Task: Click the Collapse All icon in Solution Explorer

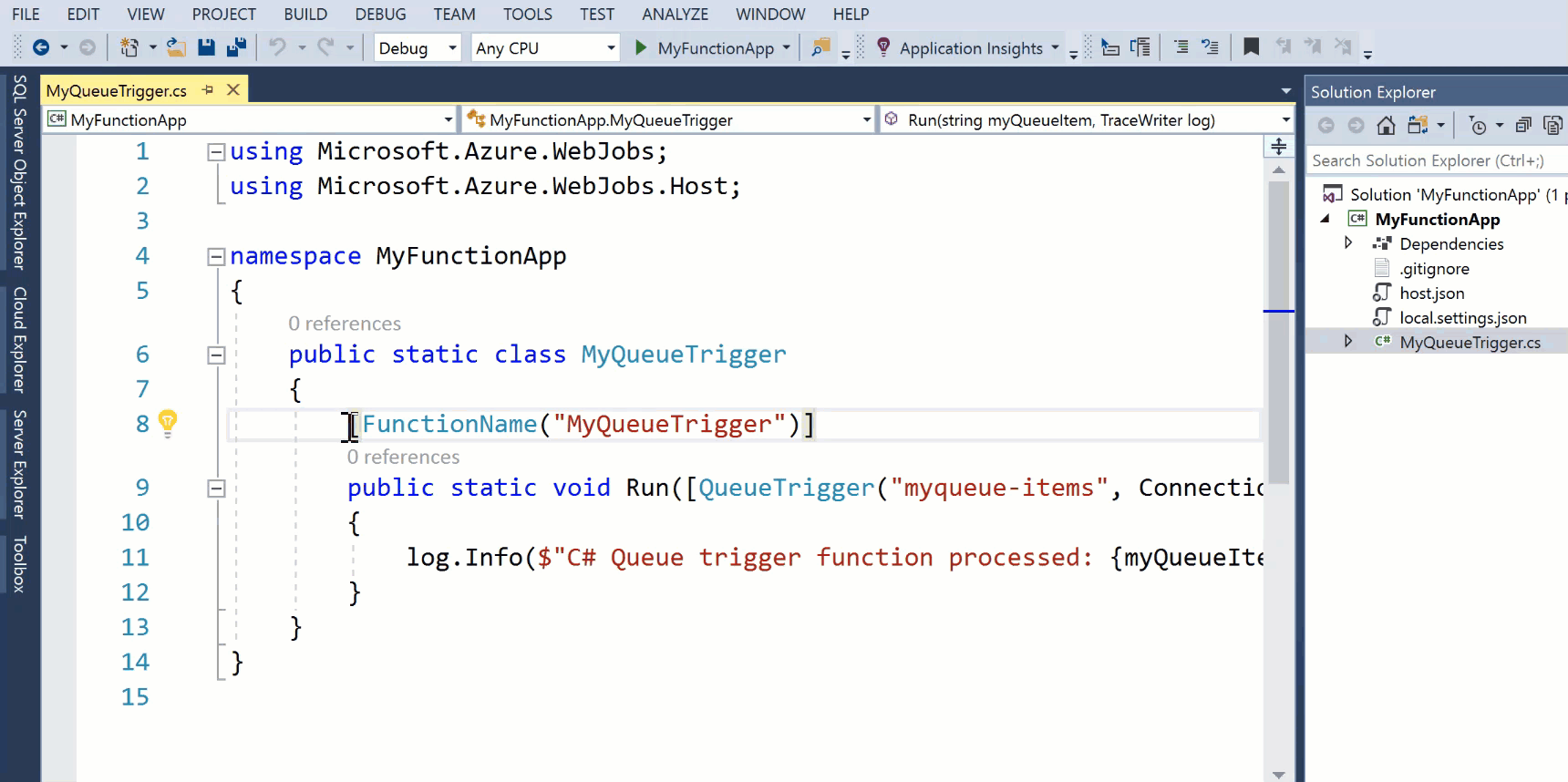Action: 1522,126
